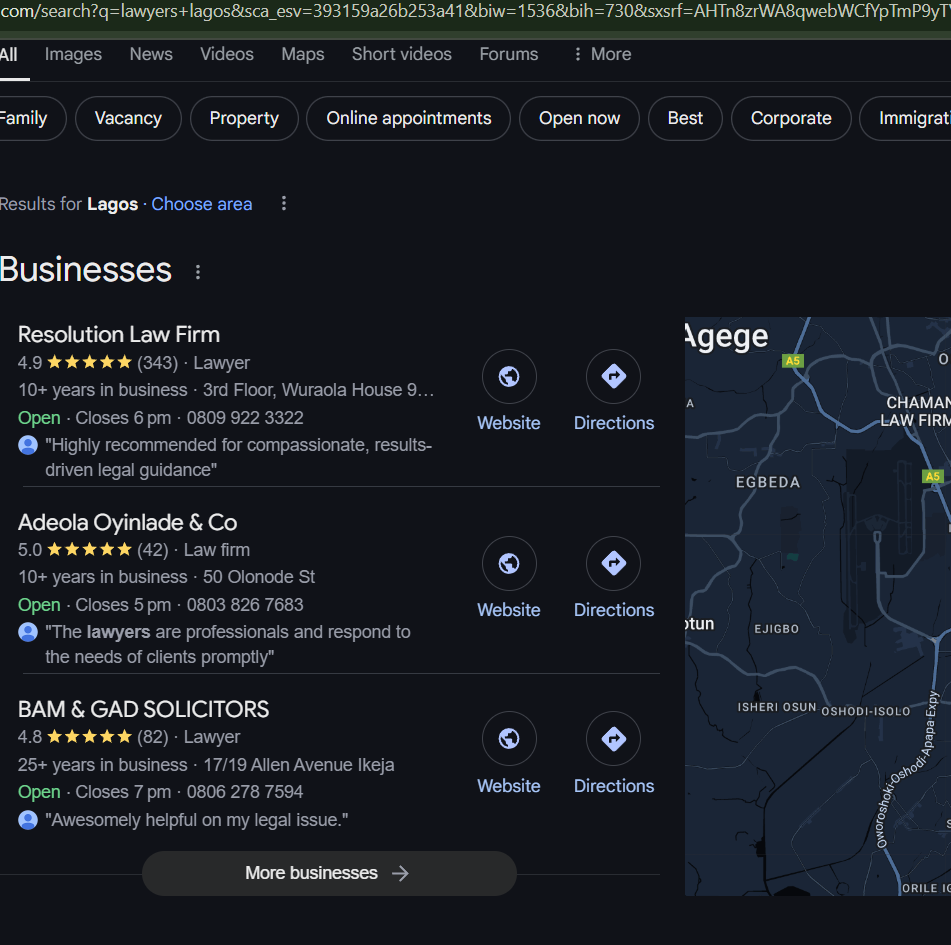The width and height of the screenshot is (951, 945).
Task: Click reviewer avatar by Adeola Oyinlade quote
Action: (x=28, y=632)
